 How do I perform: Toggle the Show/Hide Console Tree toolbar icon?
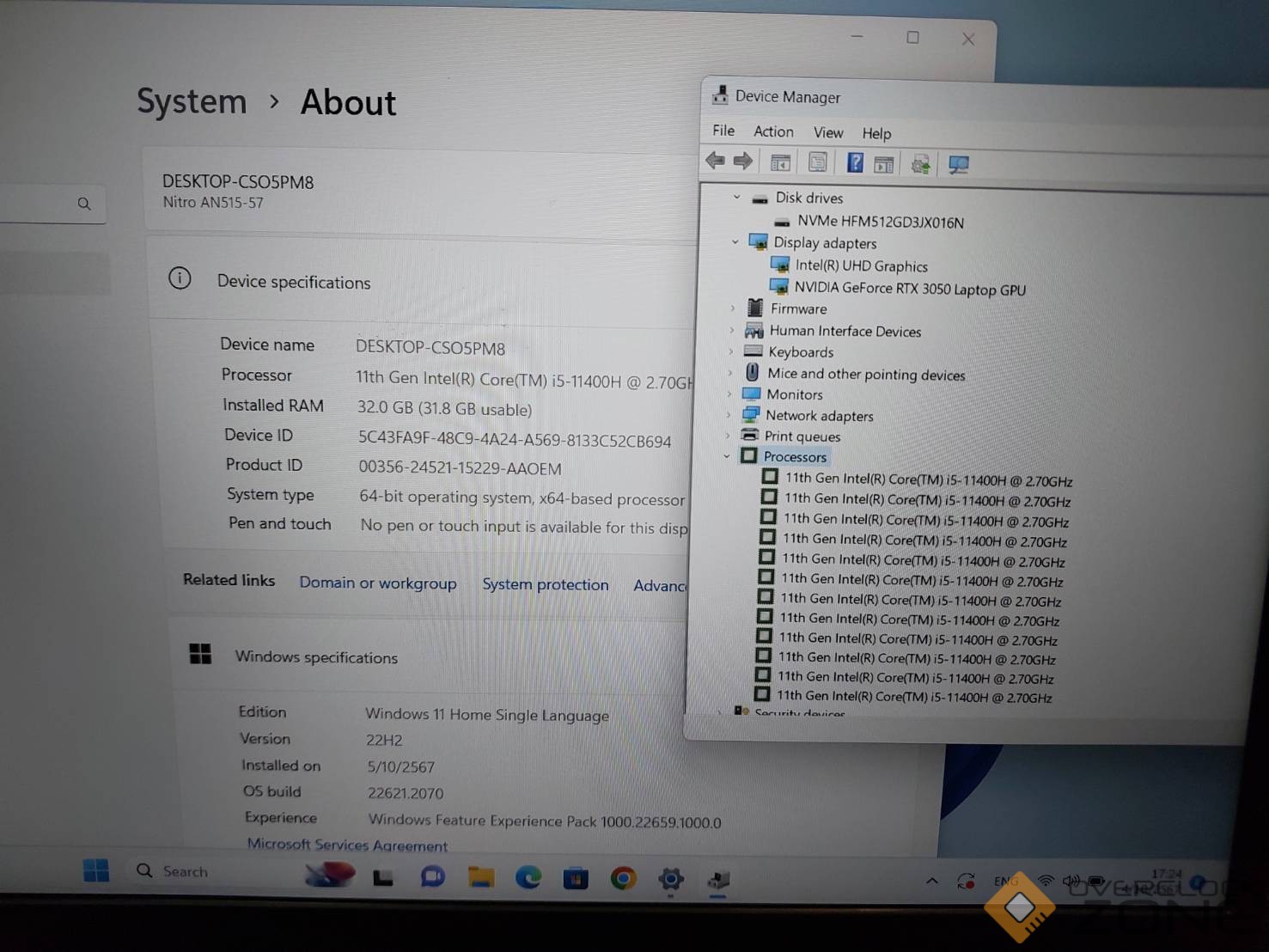pyautogui.click(x=780, y=162)
